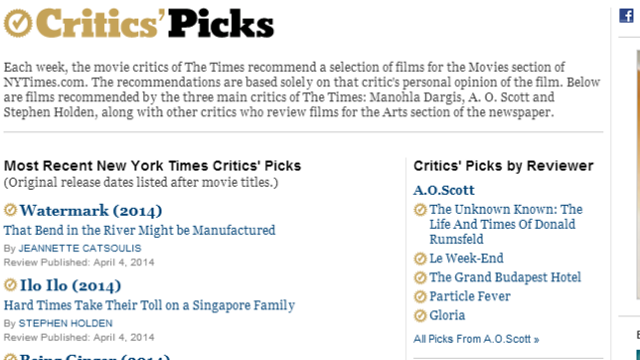The image size is (640, 360).
Task: Click the badge next to The Unknown Known
Action: click(x=420, y=210)
